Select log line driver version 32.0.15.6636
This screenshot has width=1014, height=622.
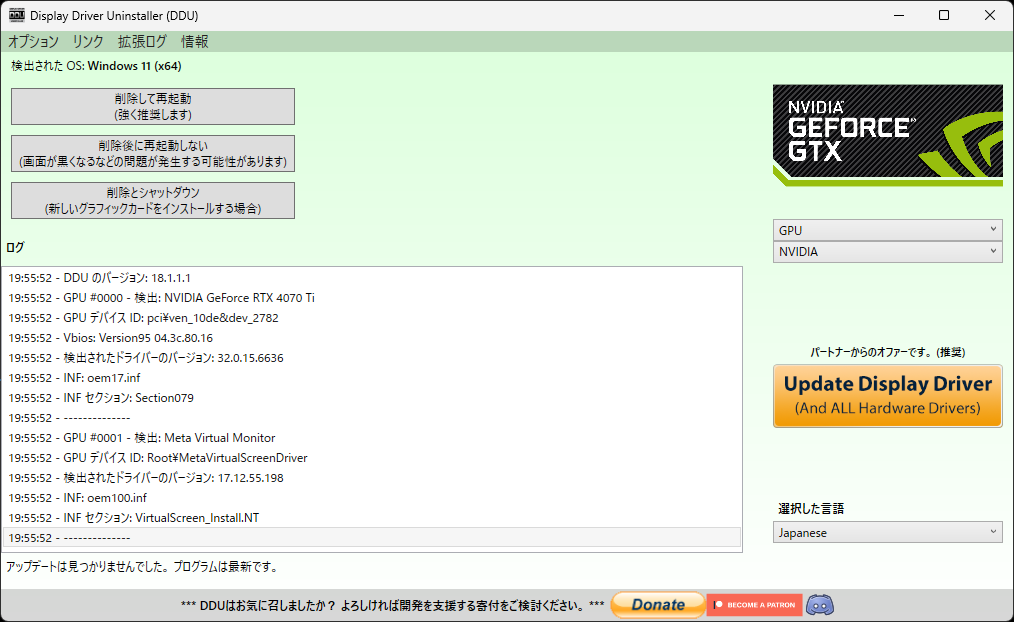(372, 358)
